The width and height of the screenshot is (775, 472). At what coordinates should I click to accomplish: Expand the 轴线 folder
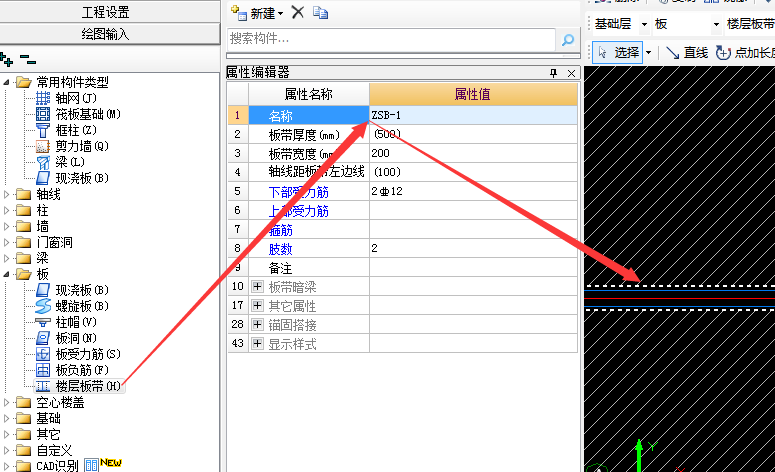pyautogui.click(x=6, y=194)
